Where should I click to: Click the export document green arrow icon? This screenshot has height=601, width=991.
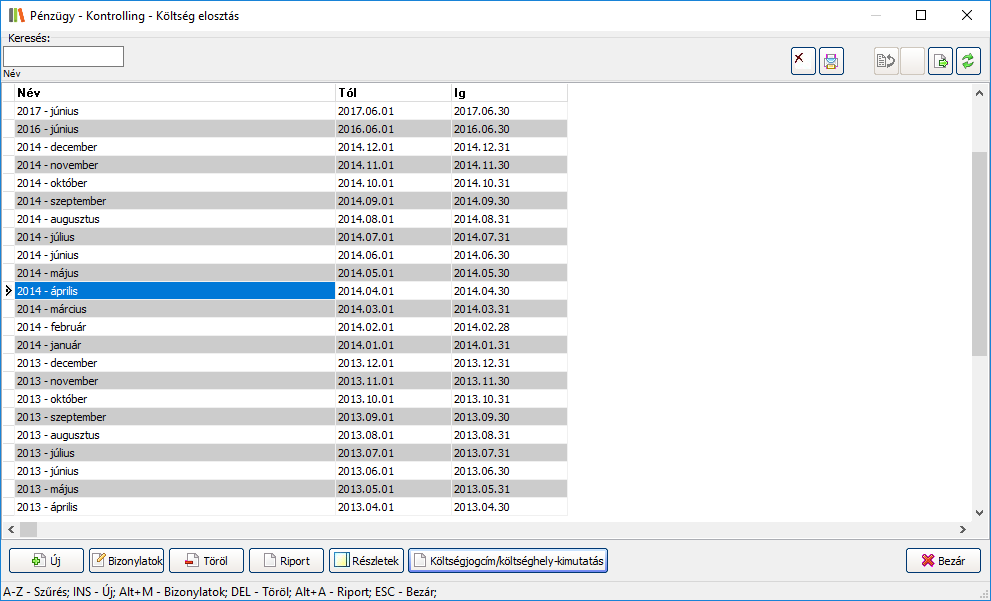pyautogui.click(x=940, y=61)
